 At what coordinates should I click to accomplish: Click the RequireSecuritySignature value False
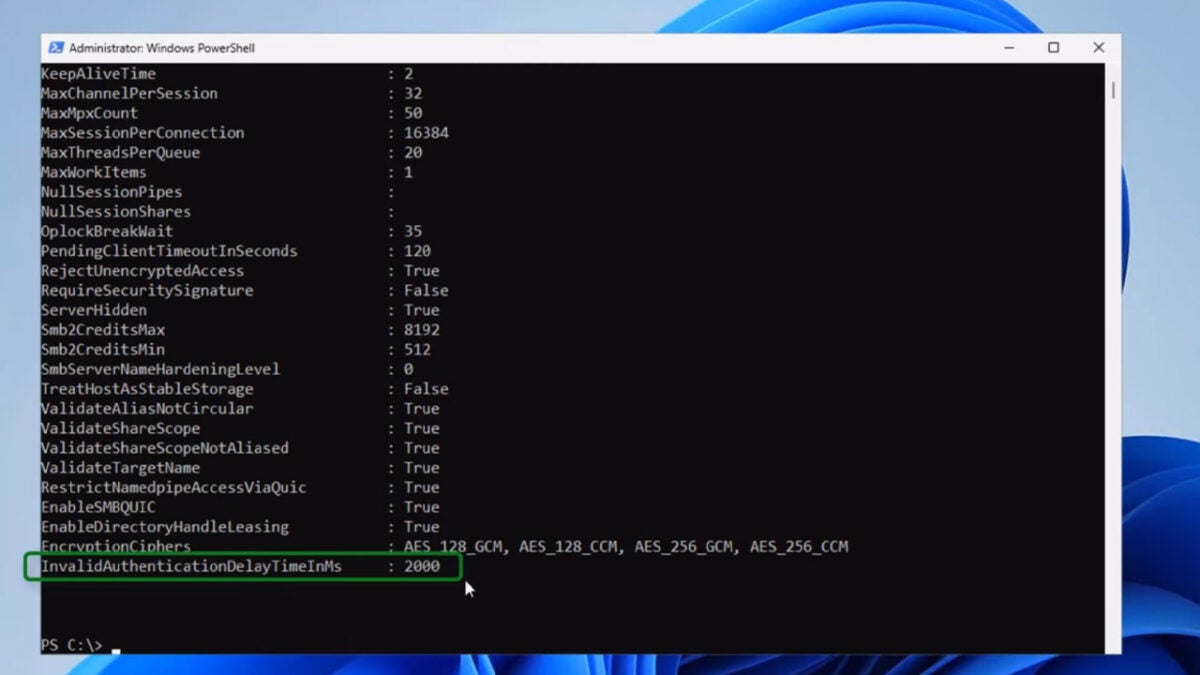[426, 291]
